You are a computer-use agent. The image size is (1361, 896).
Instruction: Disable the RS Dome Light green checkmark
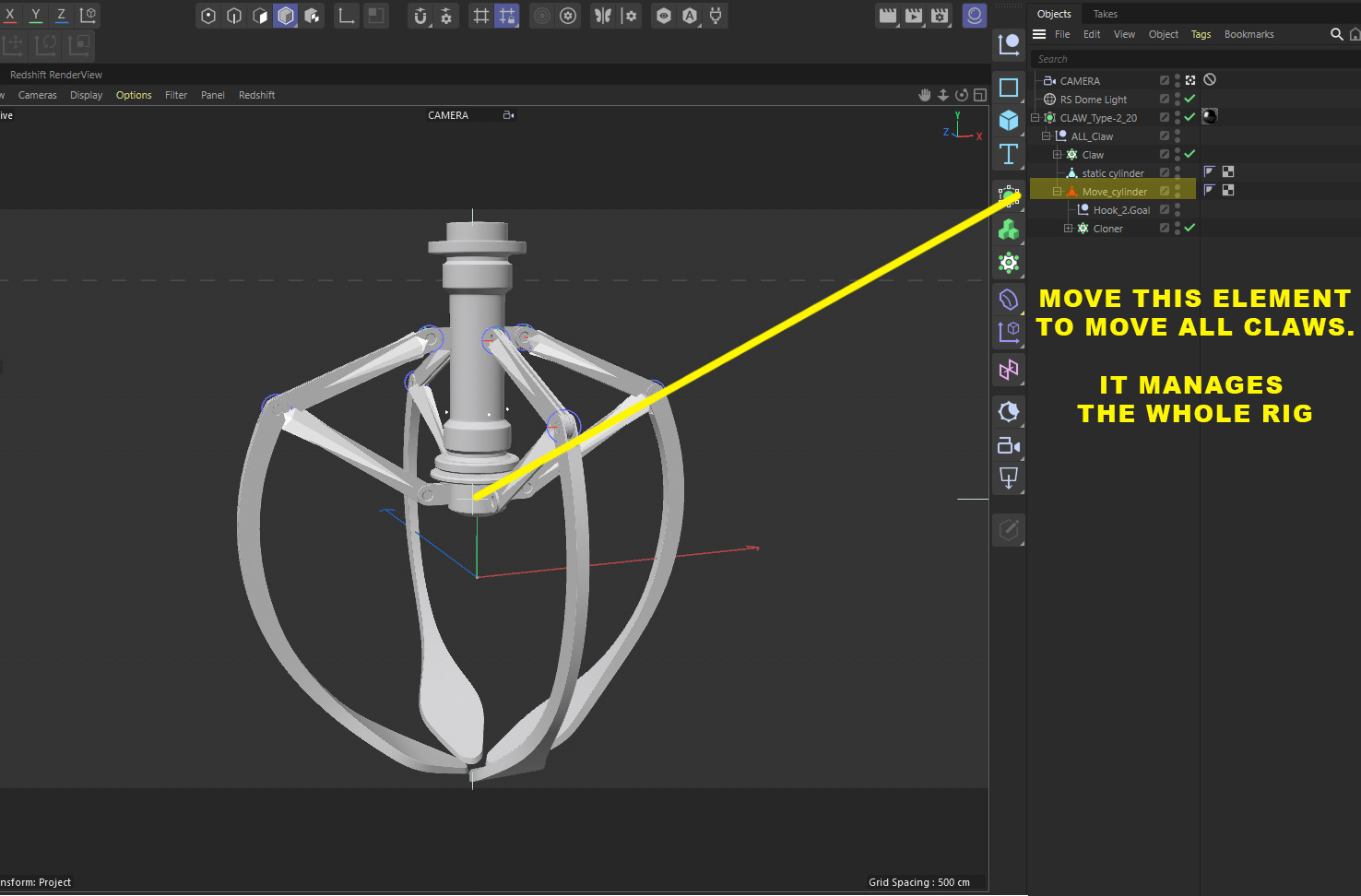click(x=1189, y=99)
